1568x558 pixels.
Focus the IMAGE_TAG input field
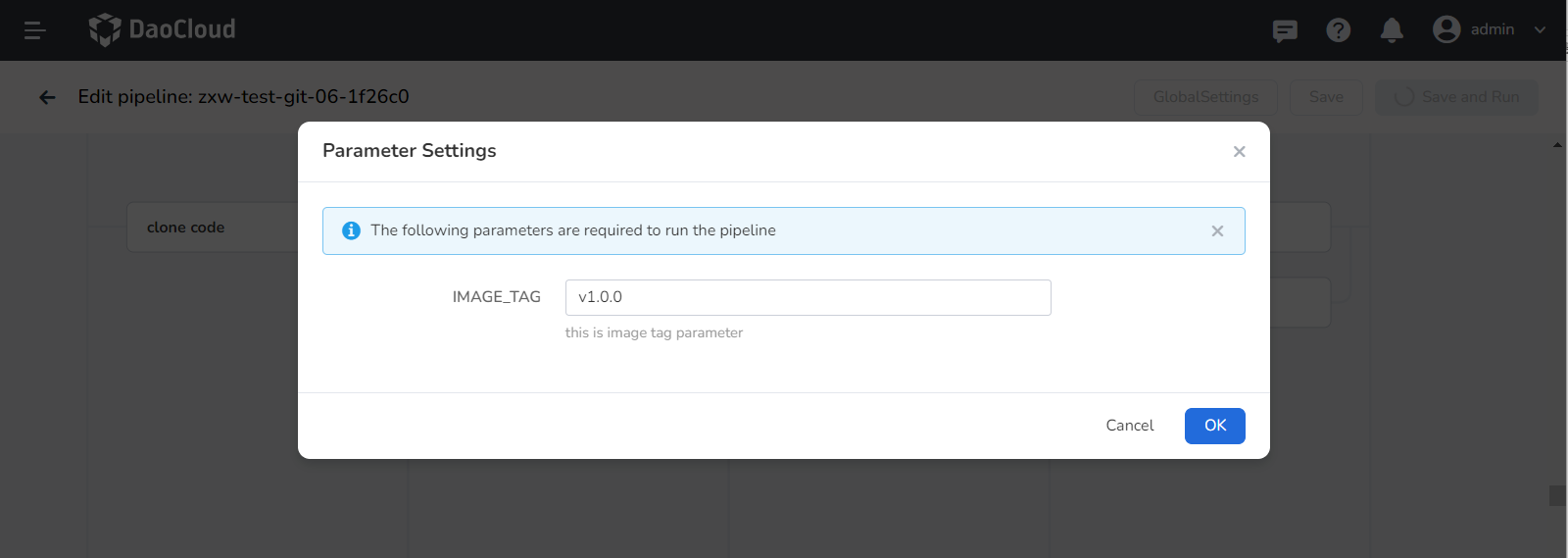(808, 297)
